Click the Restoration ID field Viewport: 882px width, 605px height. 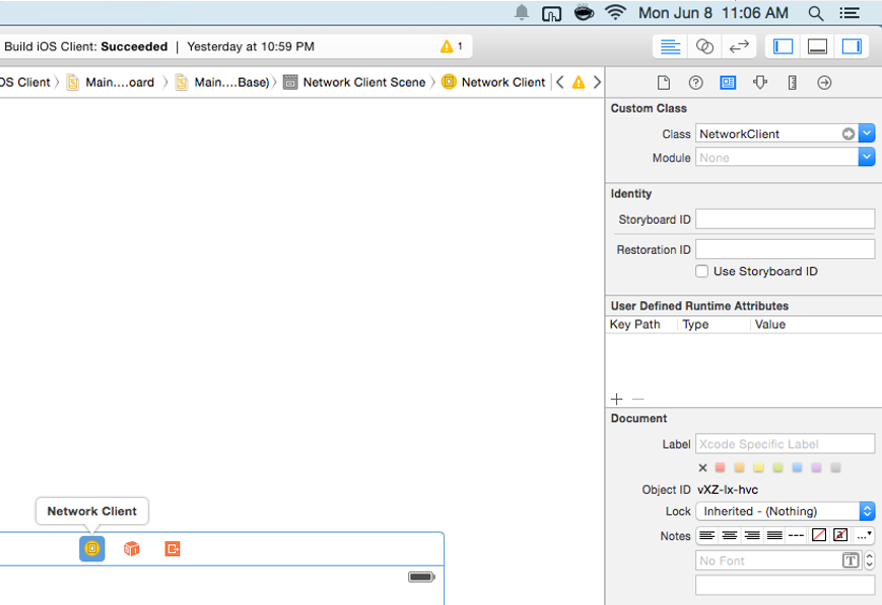tap(785, 249)
